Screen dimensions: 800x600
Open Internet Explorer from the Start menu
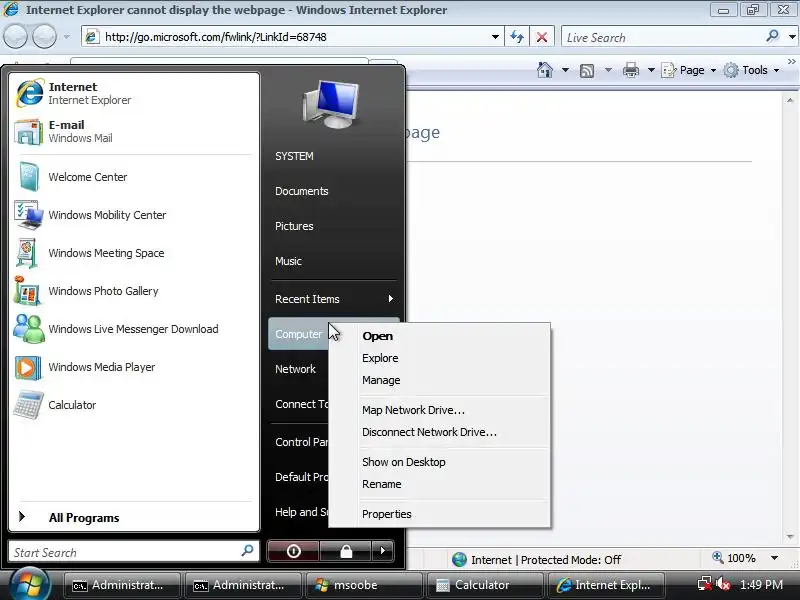pos(134,93)
